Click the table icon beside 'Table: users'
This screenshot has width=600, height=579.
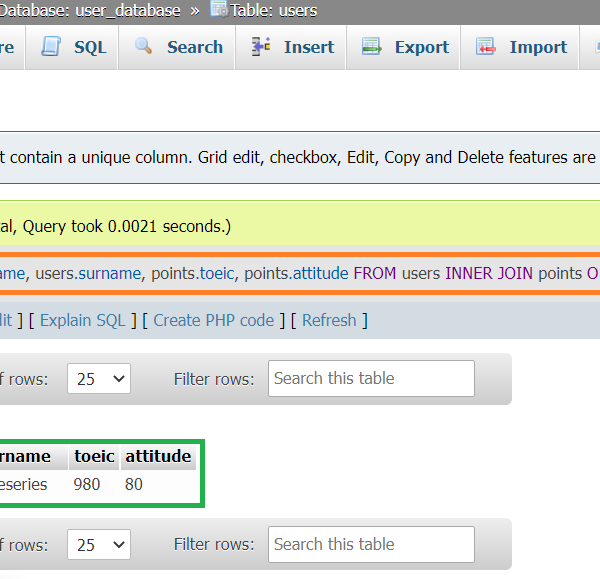[218, 10]
